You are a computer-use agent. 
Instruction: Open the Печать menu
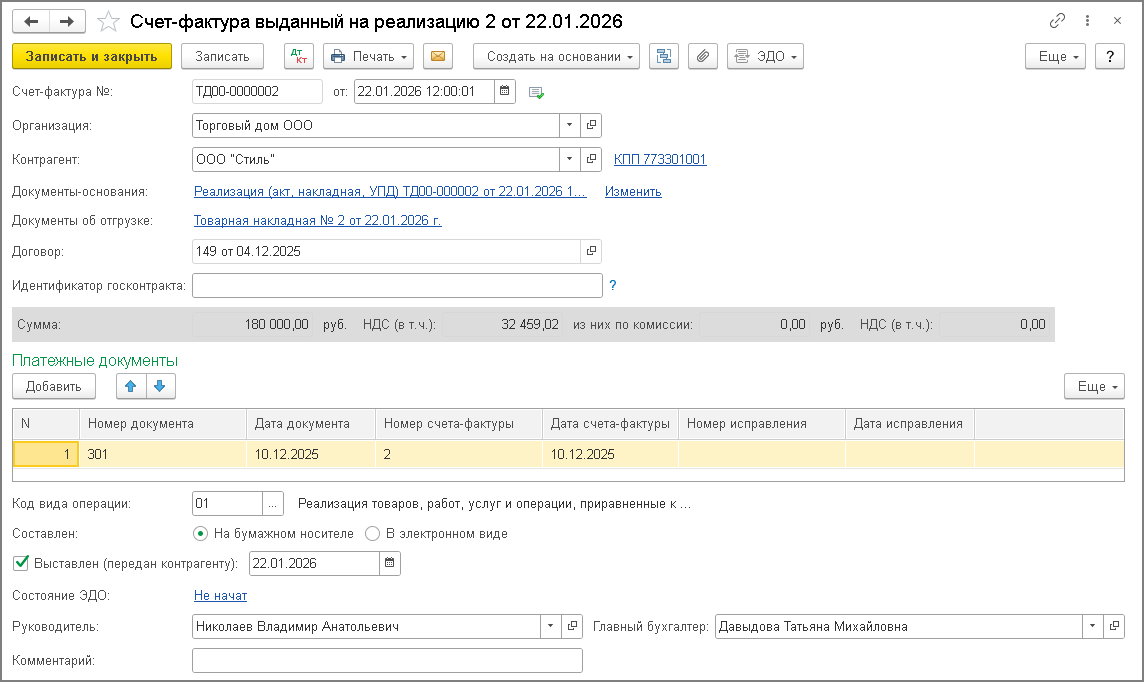pyautogui.click(x=369, y=57)
